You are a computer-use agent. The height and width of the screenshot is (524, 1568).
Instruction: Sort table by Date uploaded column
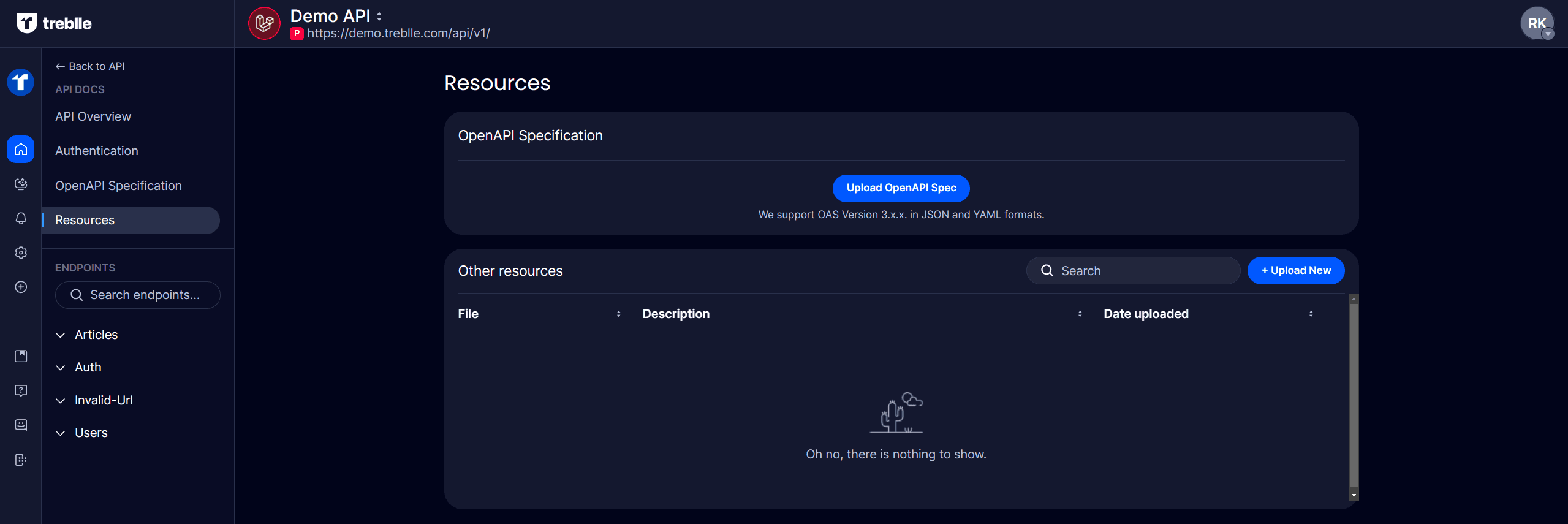pyautogui.click(x=1311, y=314)
